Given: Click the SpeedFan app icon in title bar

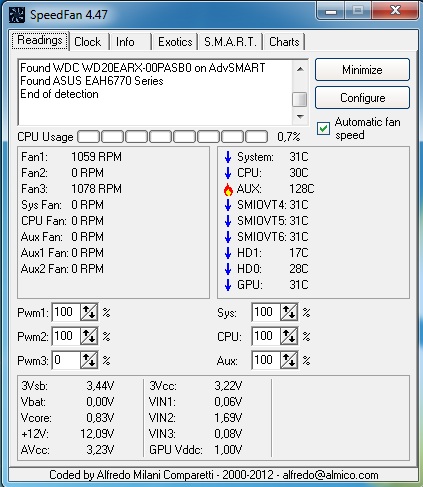Looking at the screenshot, I should (17, 15).
